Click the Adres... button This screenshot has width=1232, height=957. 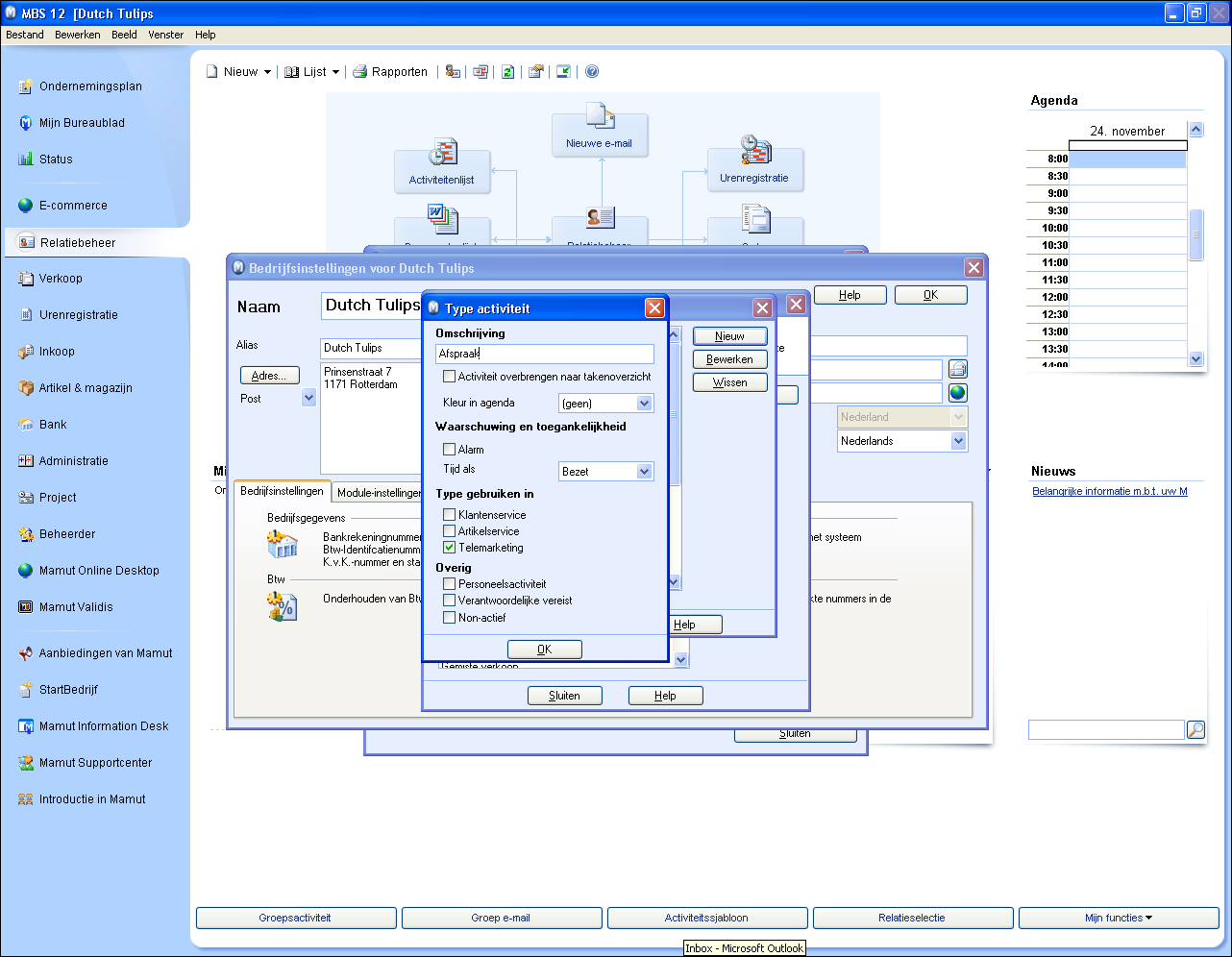[269, 376]
